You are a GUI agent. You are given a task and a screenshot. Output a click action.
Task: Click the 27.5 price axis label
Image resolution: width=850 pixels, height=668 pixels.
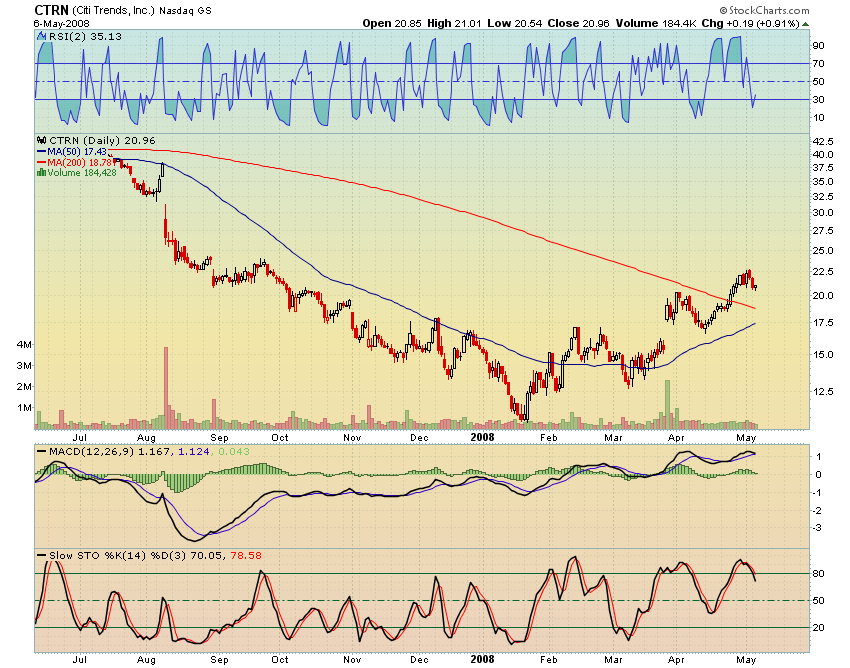pyautogui.click(x=823, y=231)
